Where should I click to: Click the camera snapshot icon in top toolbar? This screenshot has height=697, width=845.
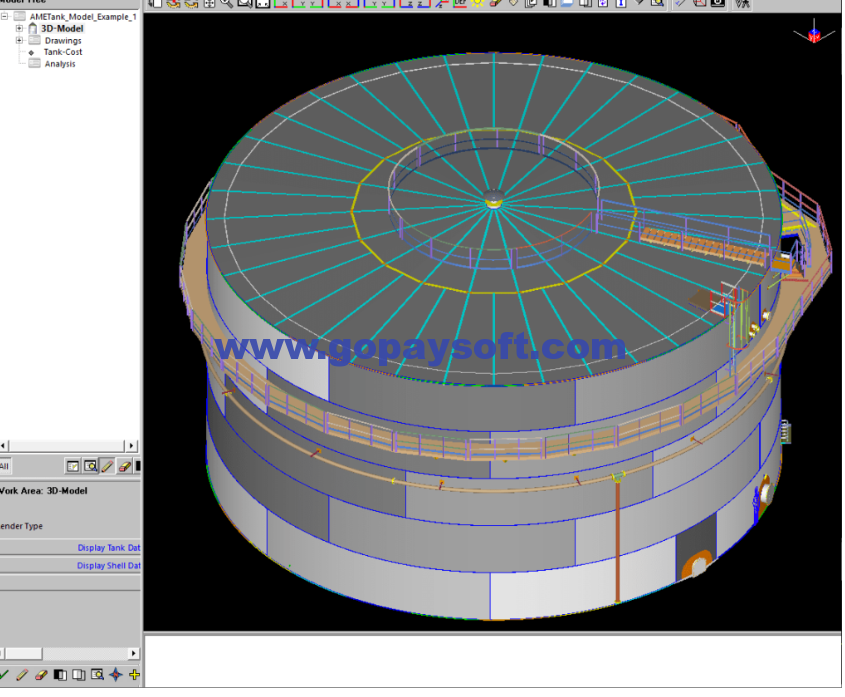[718, 3]
